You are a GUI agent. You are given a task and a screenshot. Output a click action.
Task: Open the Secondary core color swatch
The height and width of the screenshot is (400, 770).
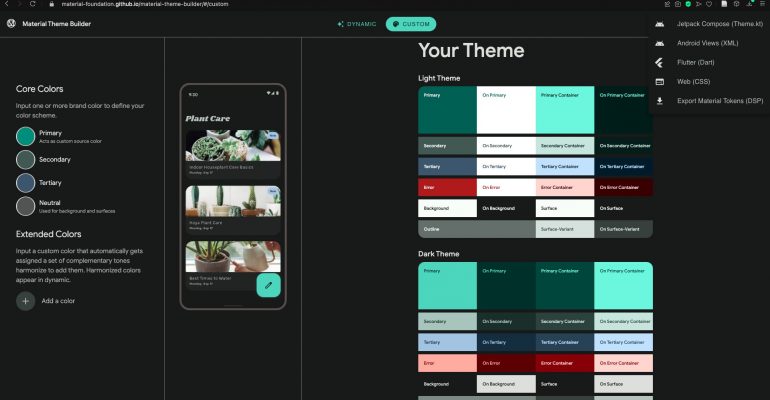tap(26, 160)
